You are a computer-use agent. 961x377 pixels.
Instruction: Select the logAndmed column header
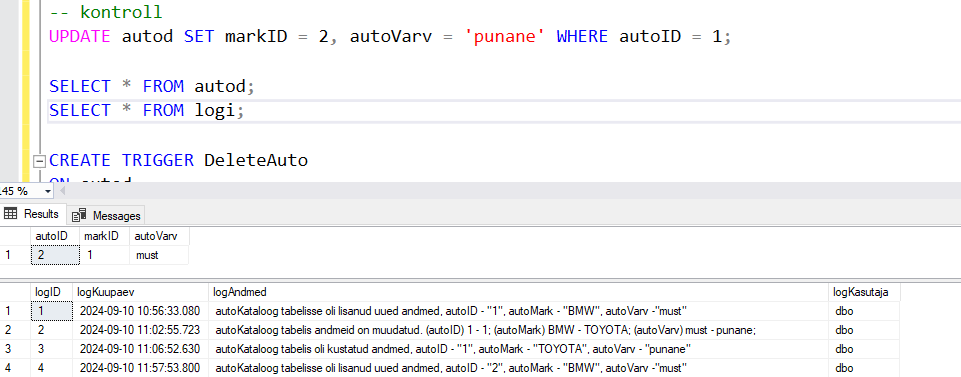[519, 292]
